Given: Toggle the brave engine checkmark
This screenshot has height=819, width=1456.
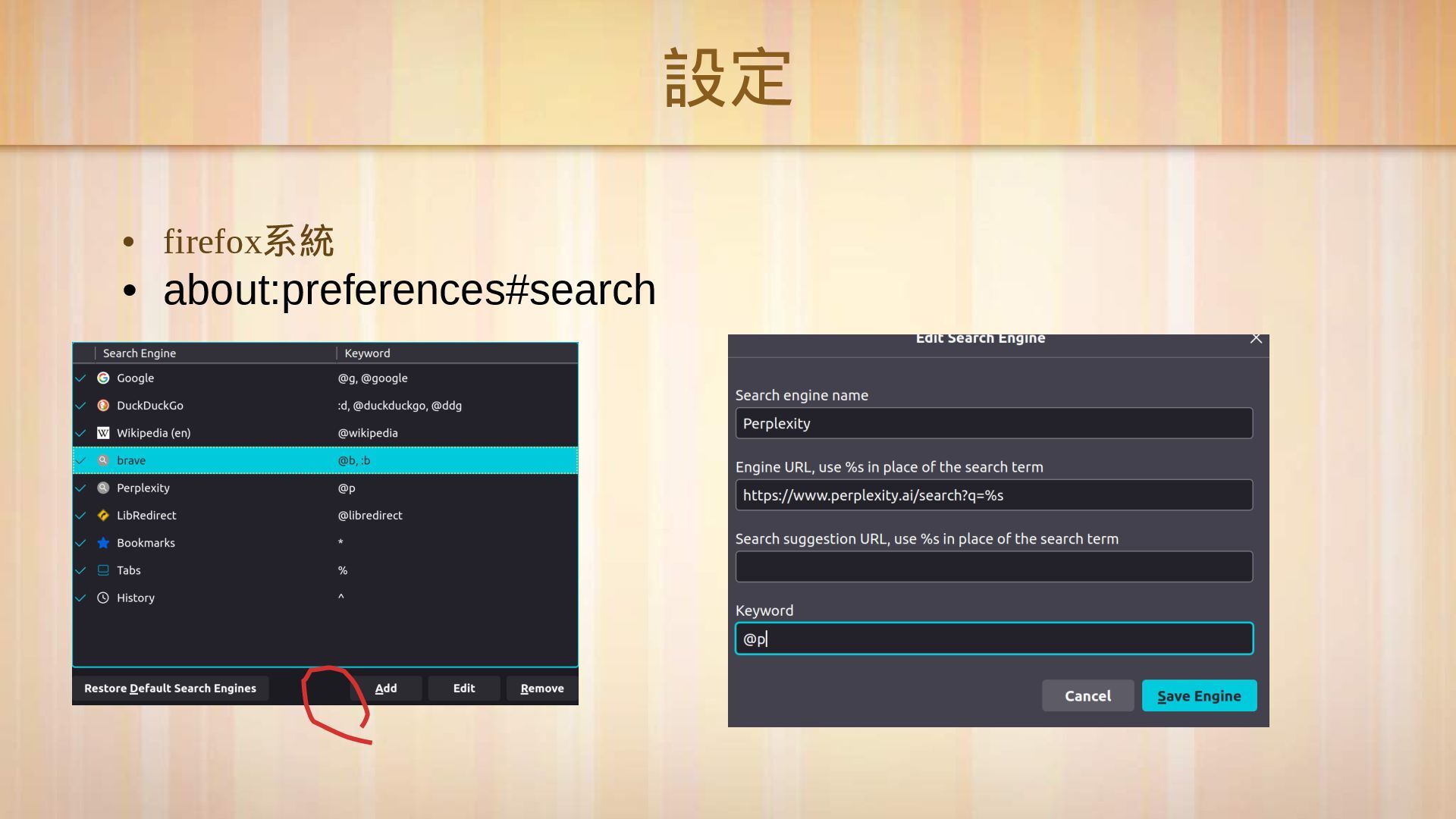Looking at the screenshot, I should click(80, 460).
